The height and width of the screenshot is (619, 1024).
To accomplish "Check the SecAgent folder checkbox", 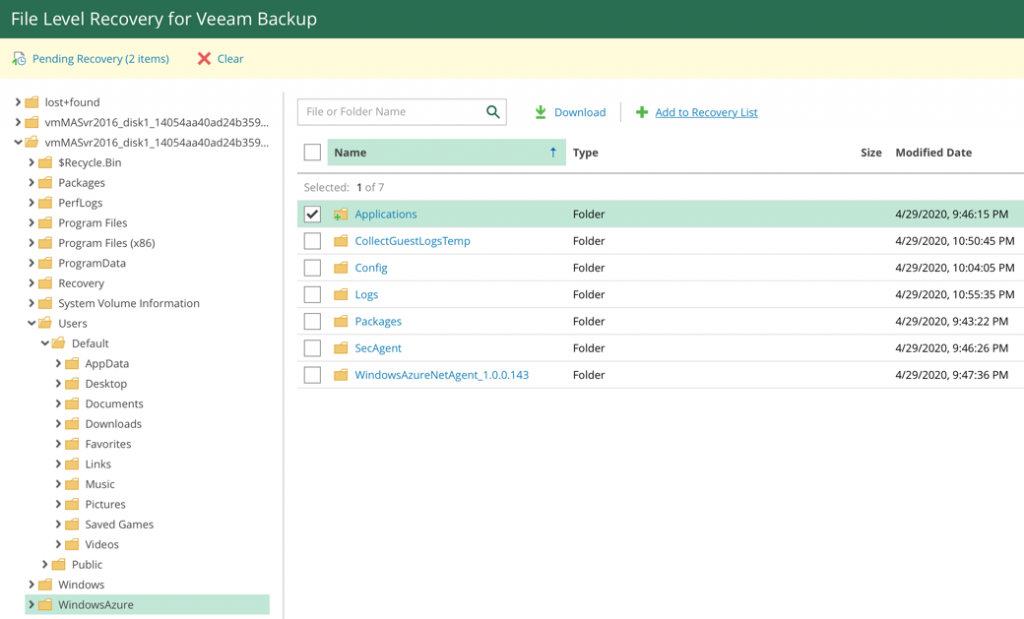I will pos(312,348).
